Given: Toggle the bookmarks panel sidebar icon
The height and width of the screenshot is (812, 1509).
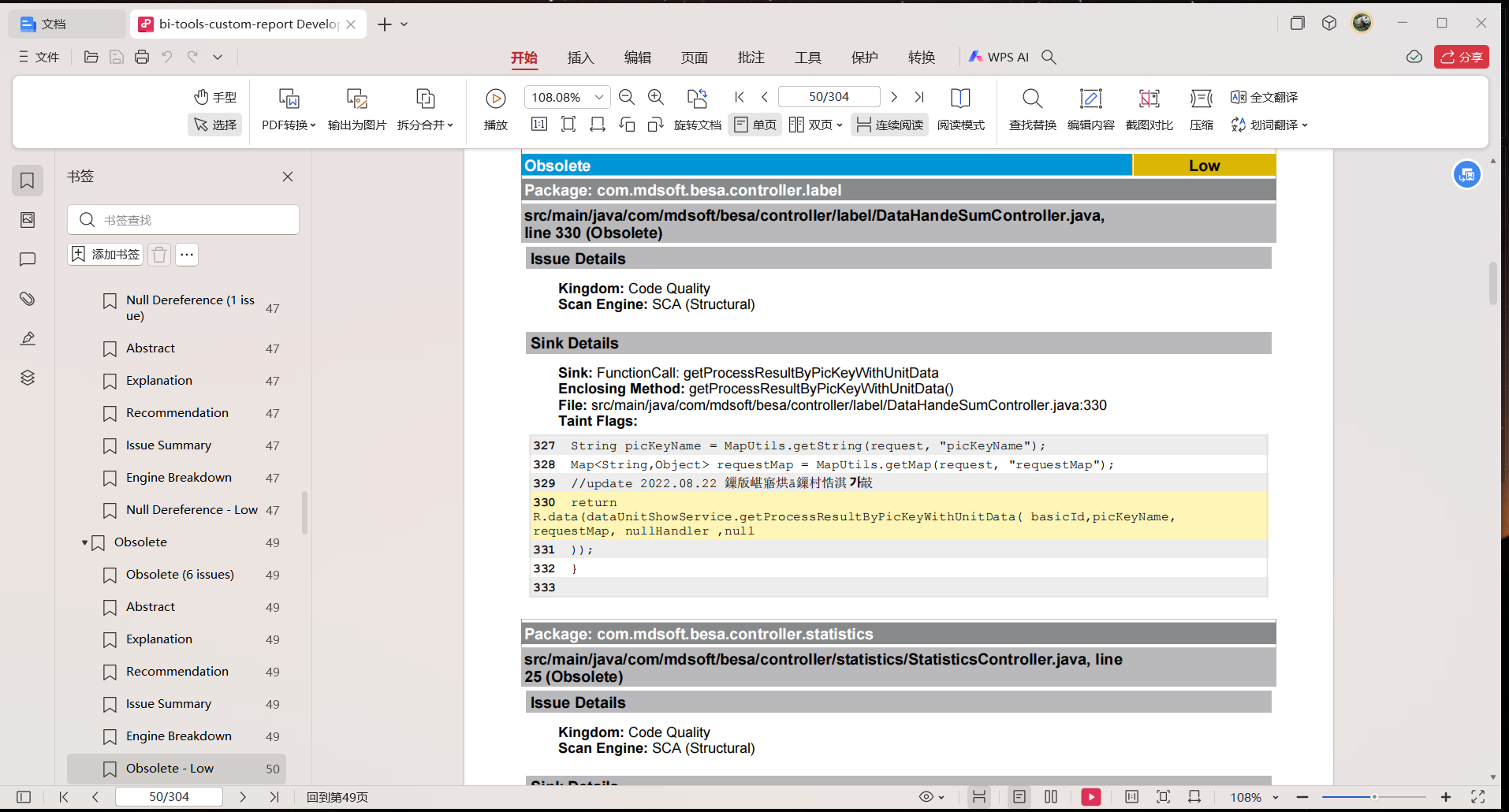Looking at the screenshot, I should [28, 181].
